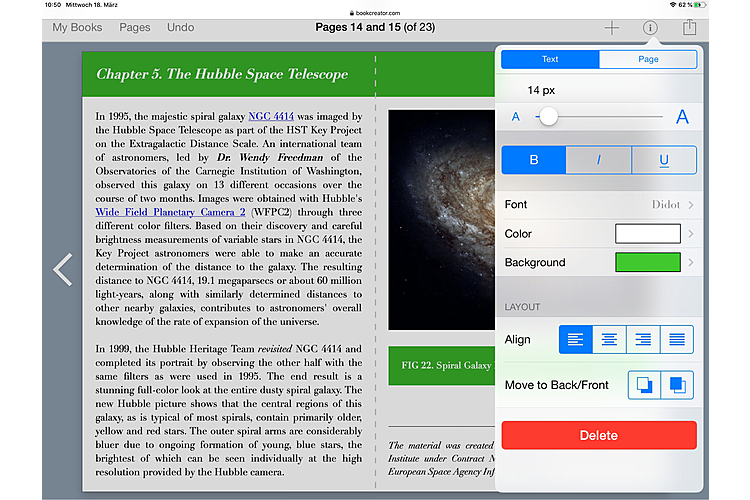This screenshot has width=750, height=500.
Task: Select the italic footnote text block
Action: 441,458
